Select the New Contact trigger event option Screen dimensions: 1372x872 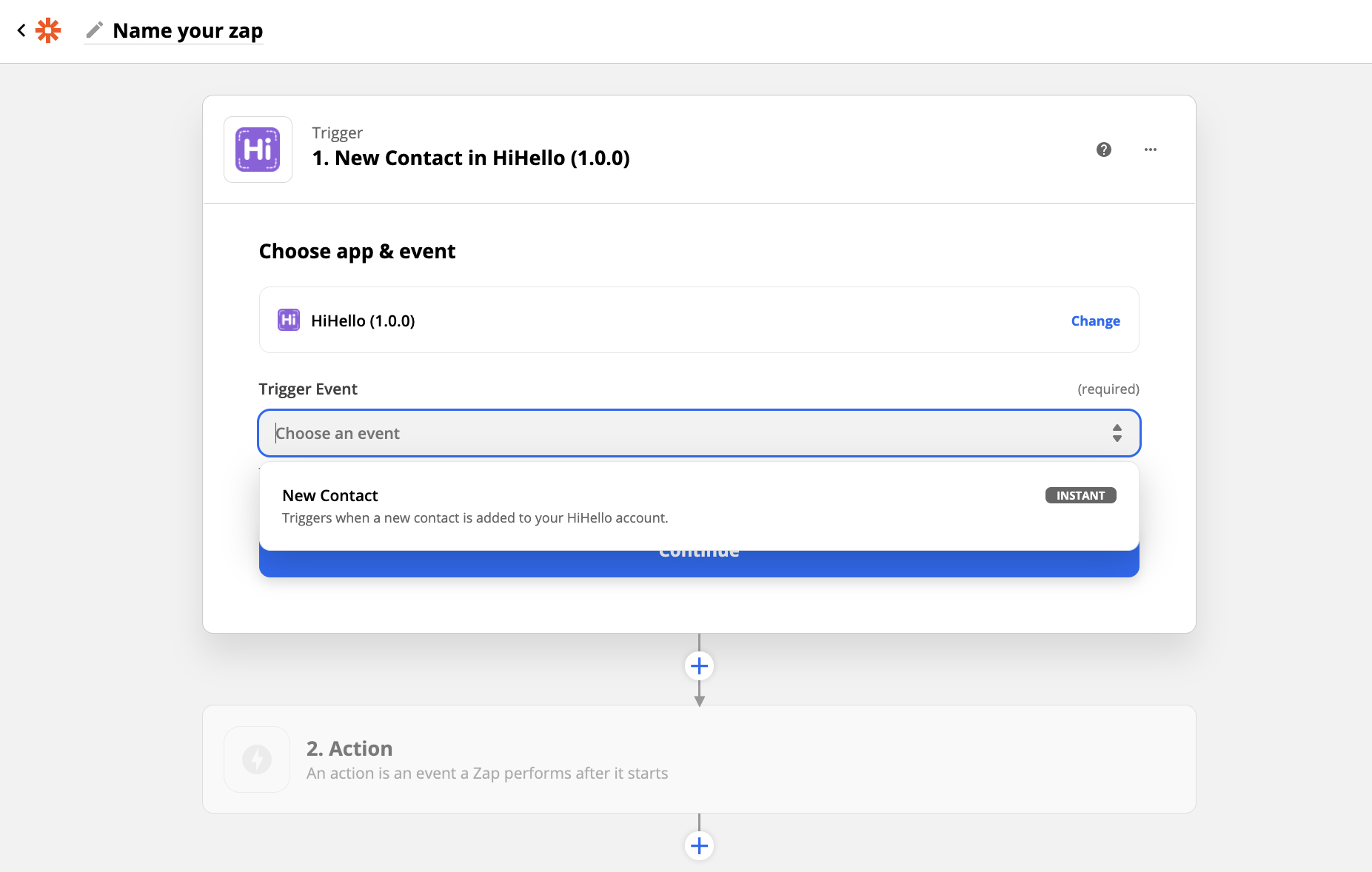click(x=699, y=506)
